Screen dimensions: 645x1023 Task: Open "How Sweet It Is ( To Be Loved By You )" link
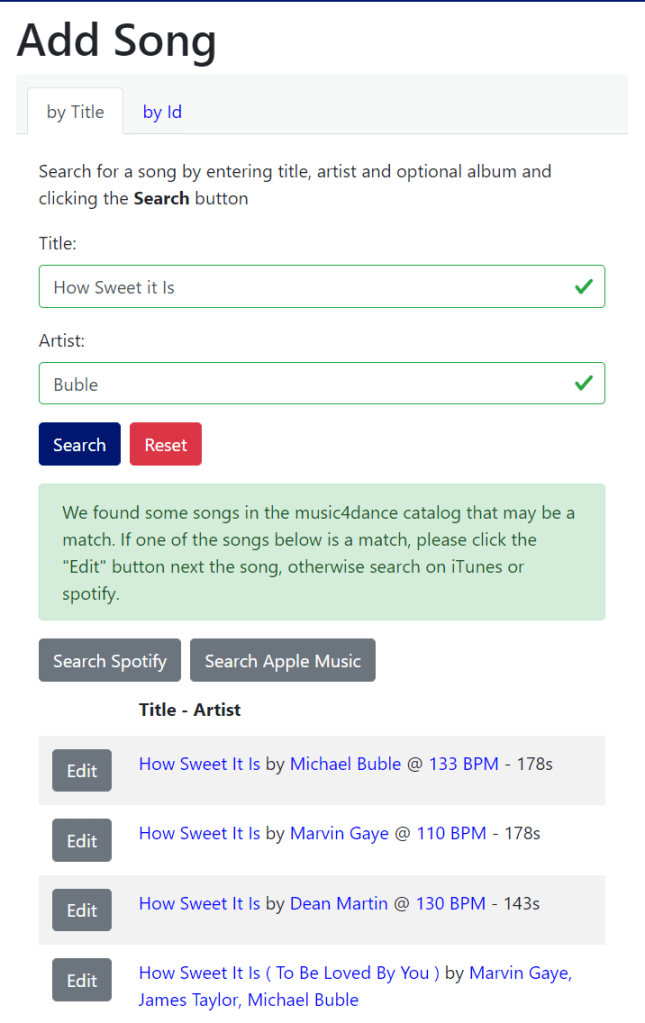pyautogui.click(x=289, y=973)
